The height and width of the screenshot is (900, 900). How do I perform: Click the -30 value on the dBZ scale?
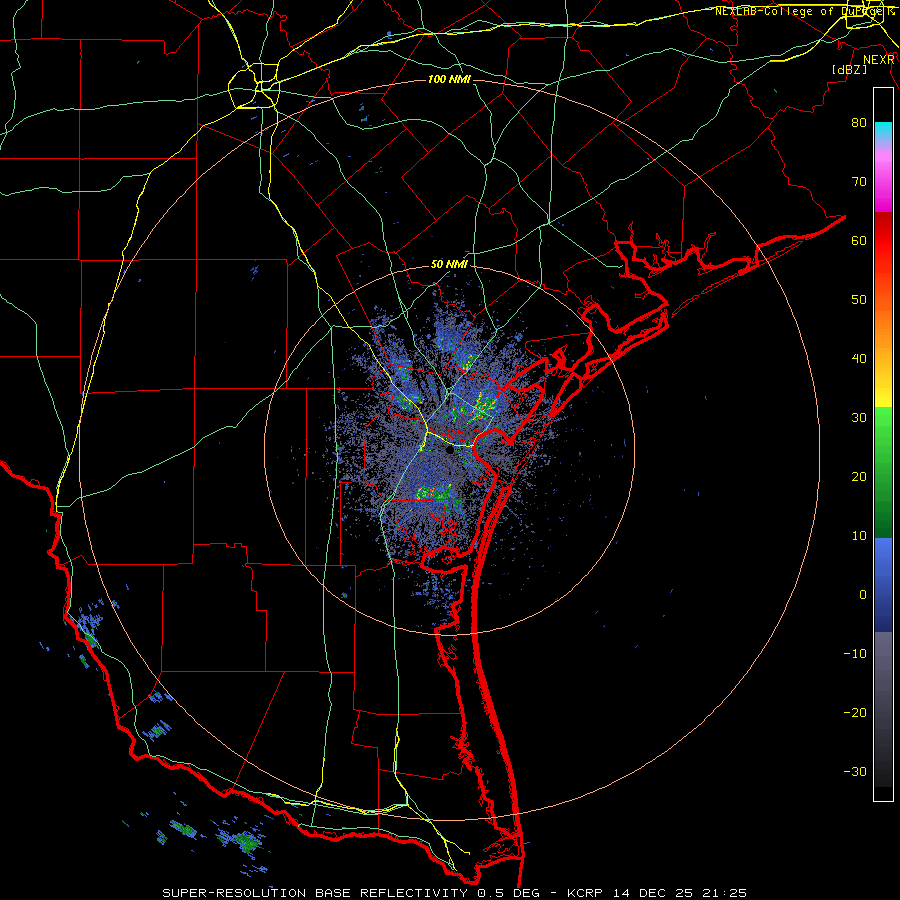coord(855,771)
